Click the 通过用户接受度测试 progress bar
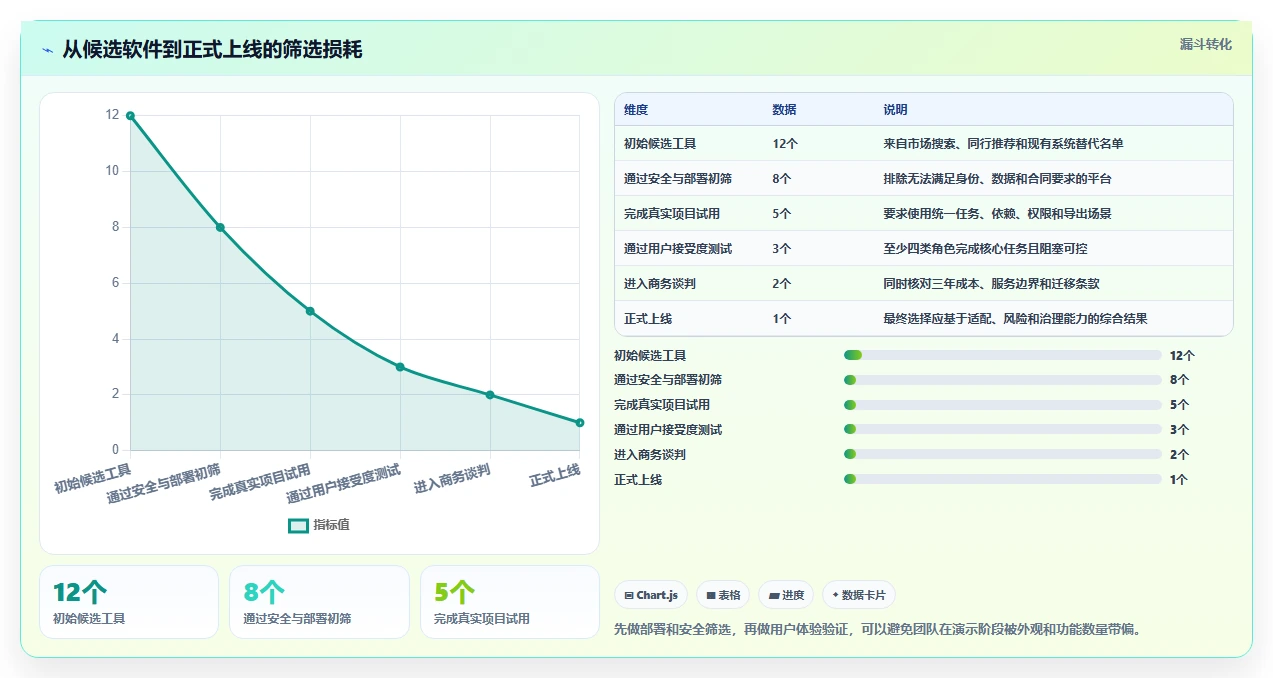The width and height of the screenshot is (1273, 678). (1002, 430)
